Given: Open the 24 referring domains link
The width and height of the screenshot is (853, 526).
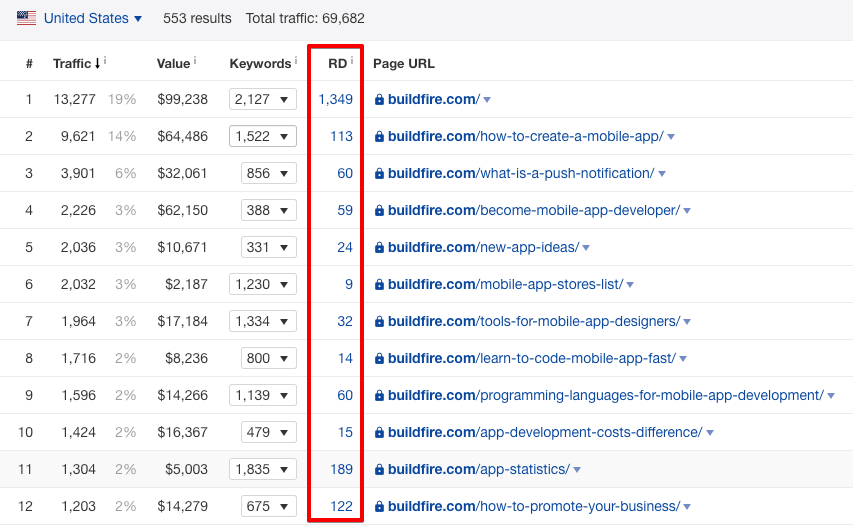Looking at the screenshot, I should point(345,247).
